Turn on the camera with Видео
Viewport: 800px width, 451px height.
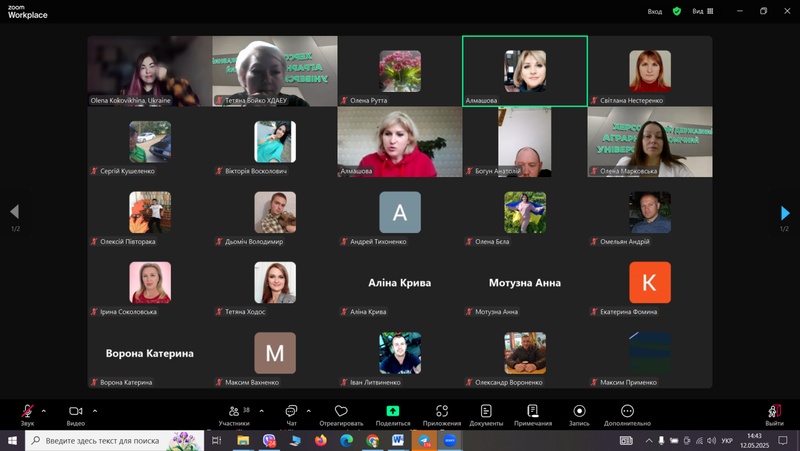(x=76, y=415)
